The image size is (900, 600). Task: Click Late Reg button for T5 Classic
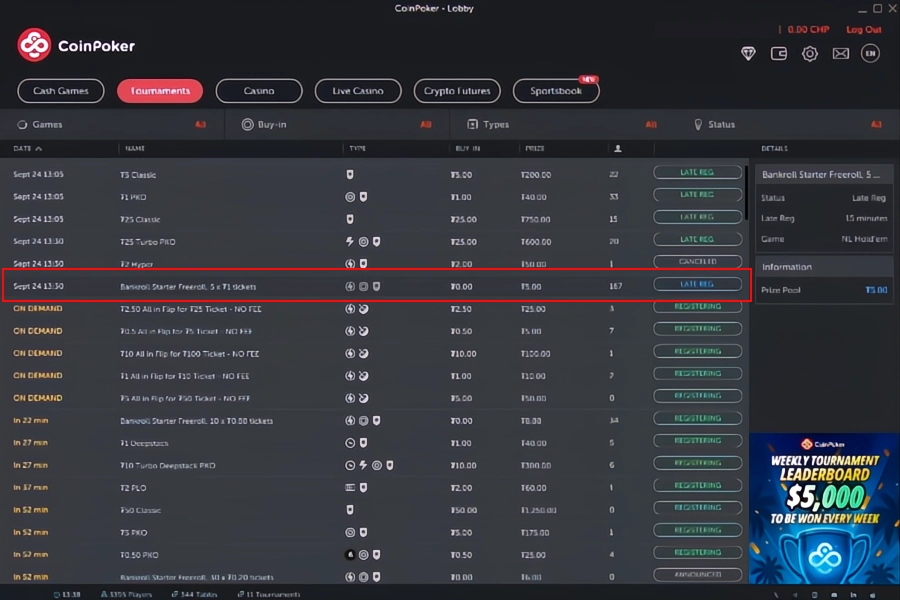pyautogui.click(x=697, y=173)
